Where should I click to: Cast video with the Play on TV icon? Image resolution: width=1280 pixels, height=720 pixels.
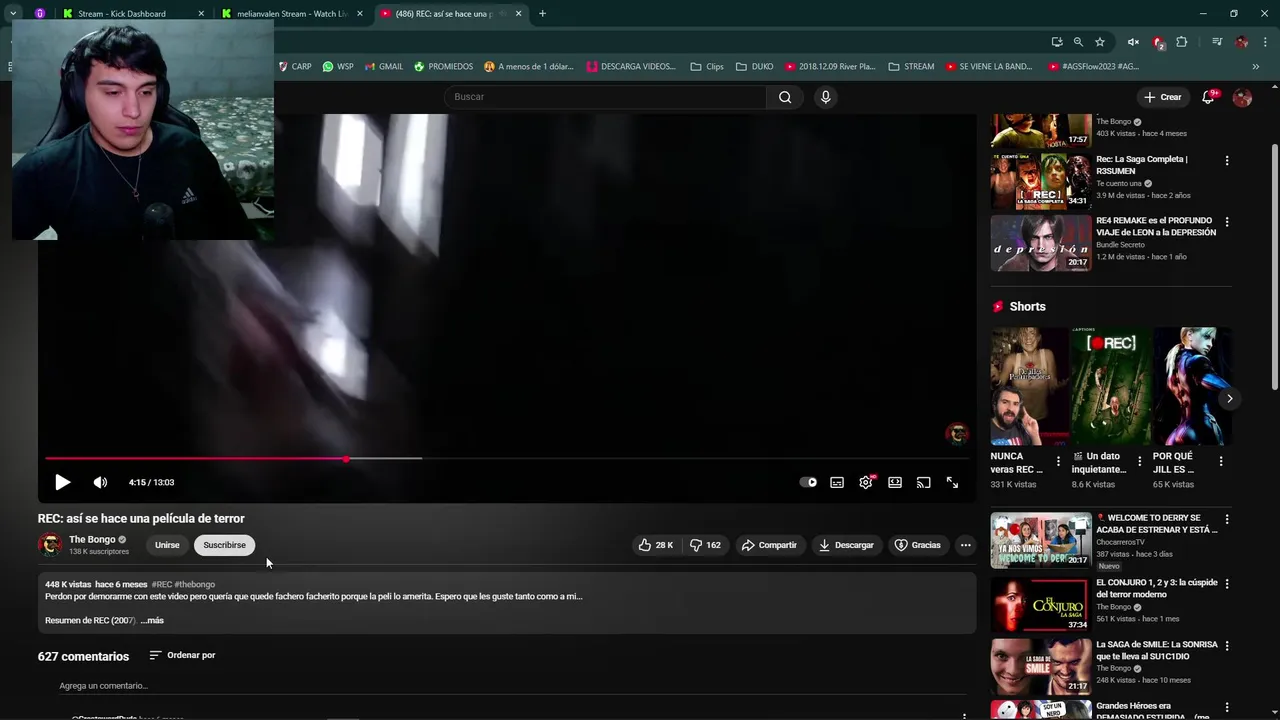point(924,482)
